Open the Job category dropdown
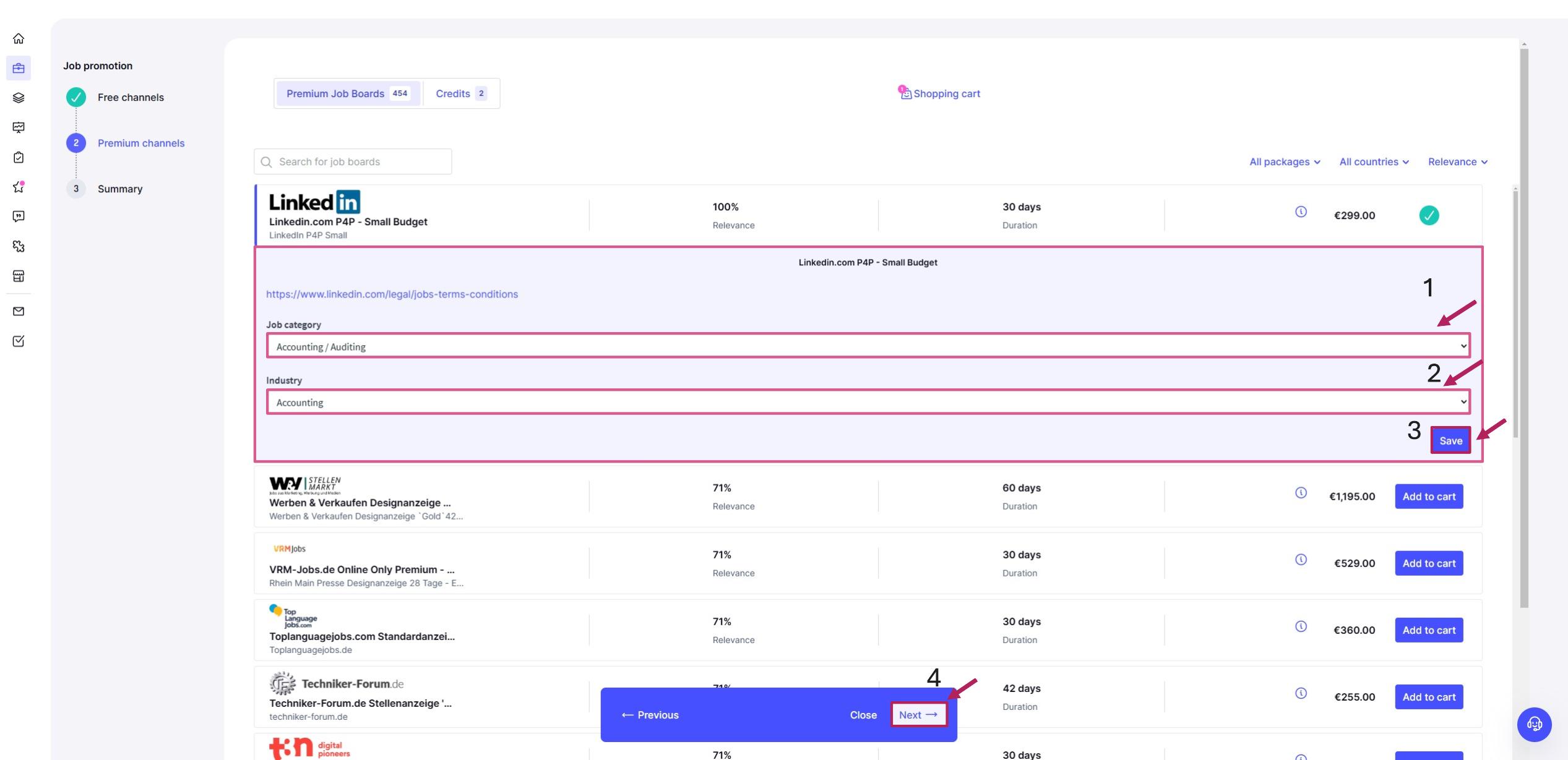This screenshot has height=760, width=1568. pos(868,346)
